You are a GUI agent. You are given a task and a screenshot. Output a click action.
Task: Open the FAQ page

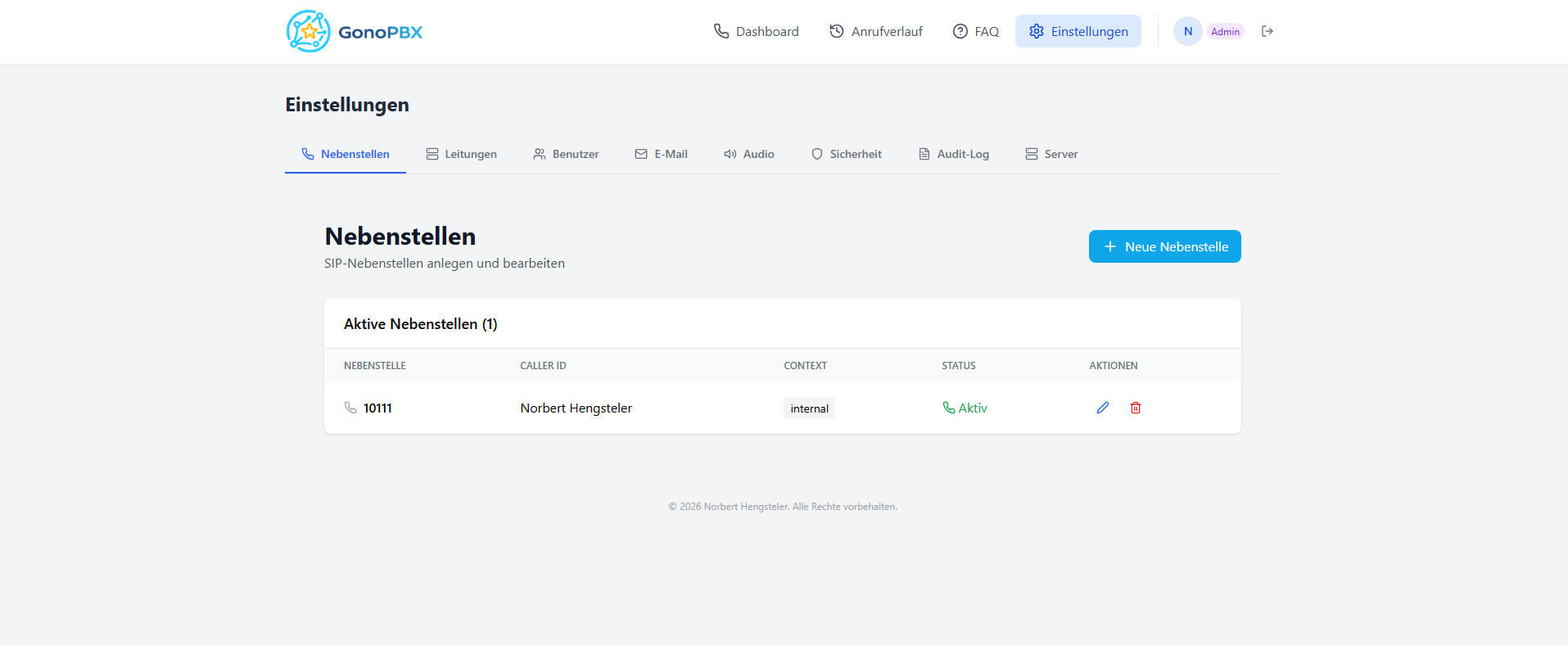coord(975,31)
